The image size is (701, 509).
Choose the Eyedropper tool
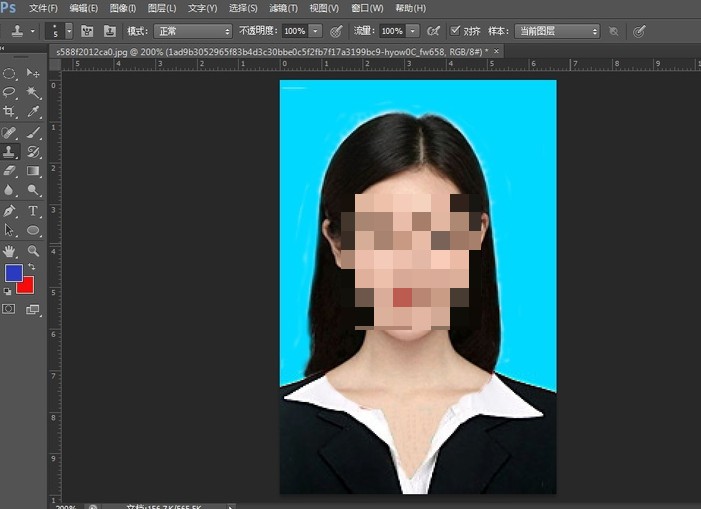click(x=33, y=112)
